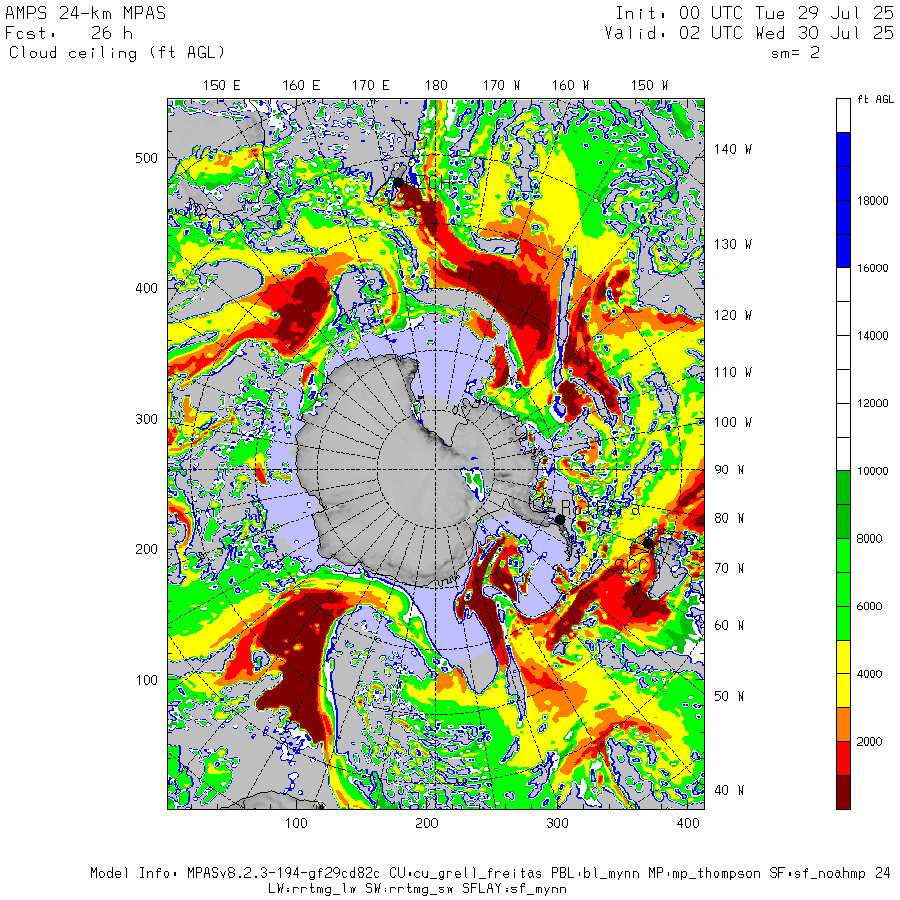The image size is (900, 900).
Task: Click the '130 W' longitude label
Action: click(x=733, y=245)
